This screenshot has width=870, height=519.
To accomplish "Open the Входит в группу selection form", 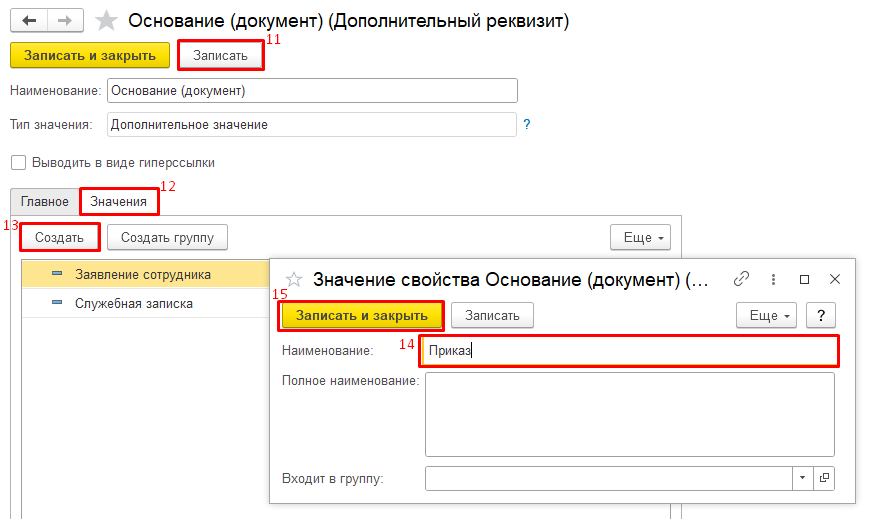I will (824, 478).
